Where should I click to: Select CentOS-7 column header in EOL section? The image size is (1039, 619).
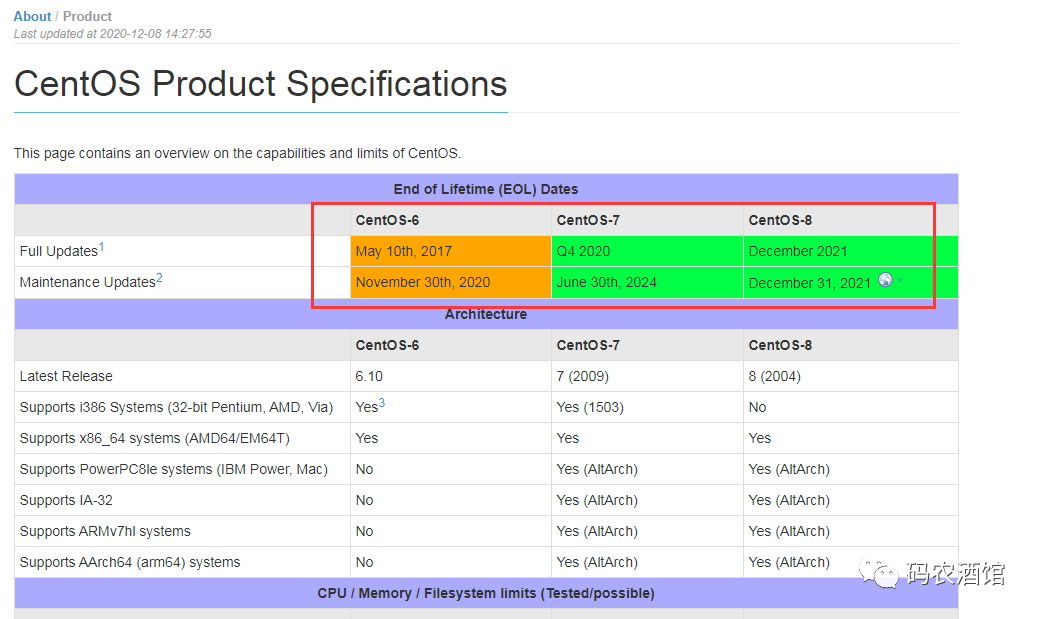(588, 220)
